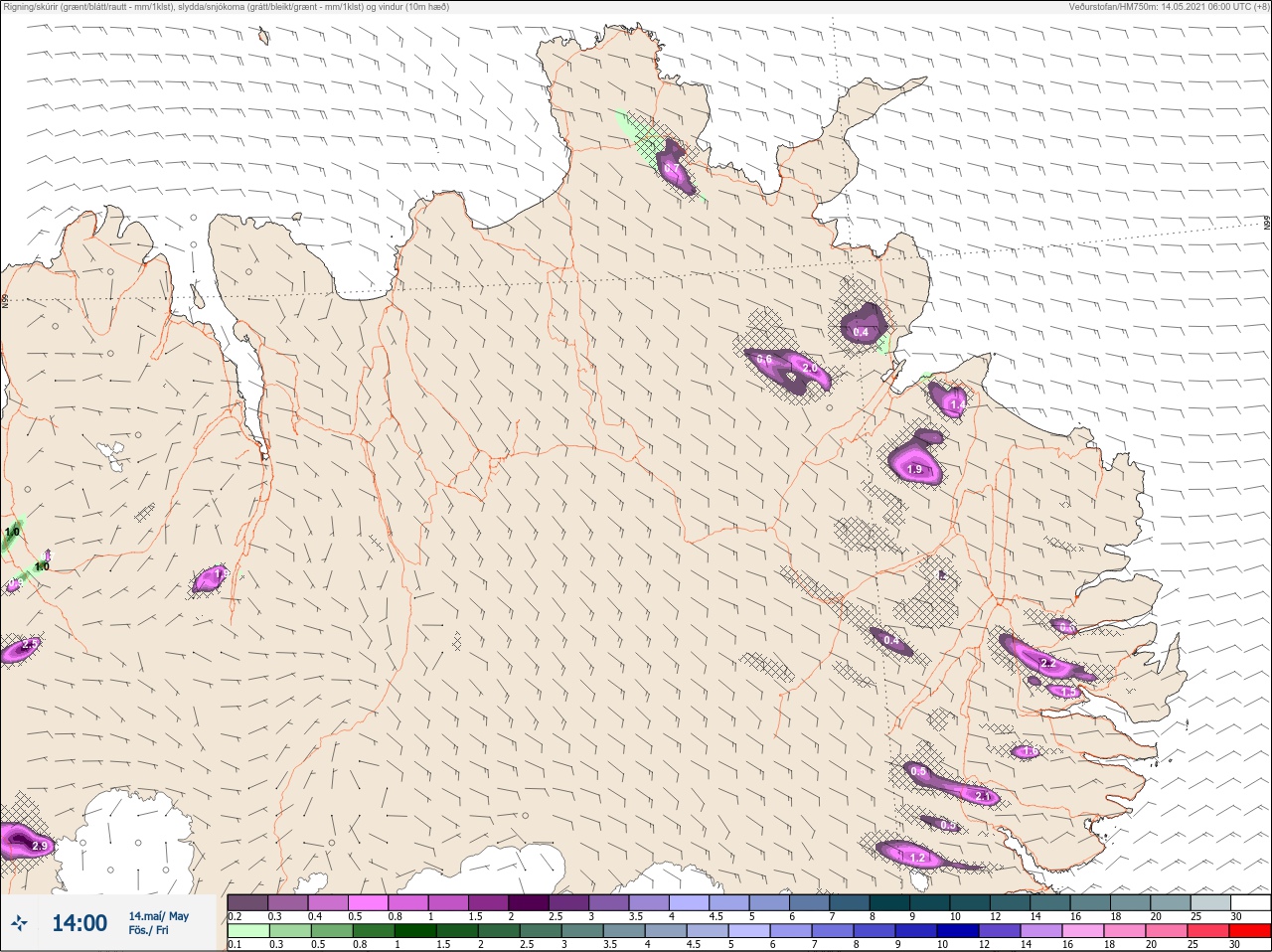Click the 'Fös./ Fri' weekday label
The width and height of the screenshot is (1272, 952).
coord(148,930)
